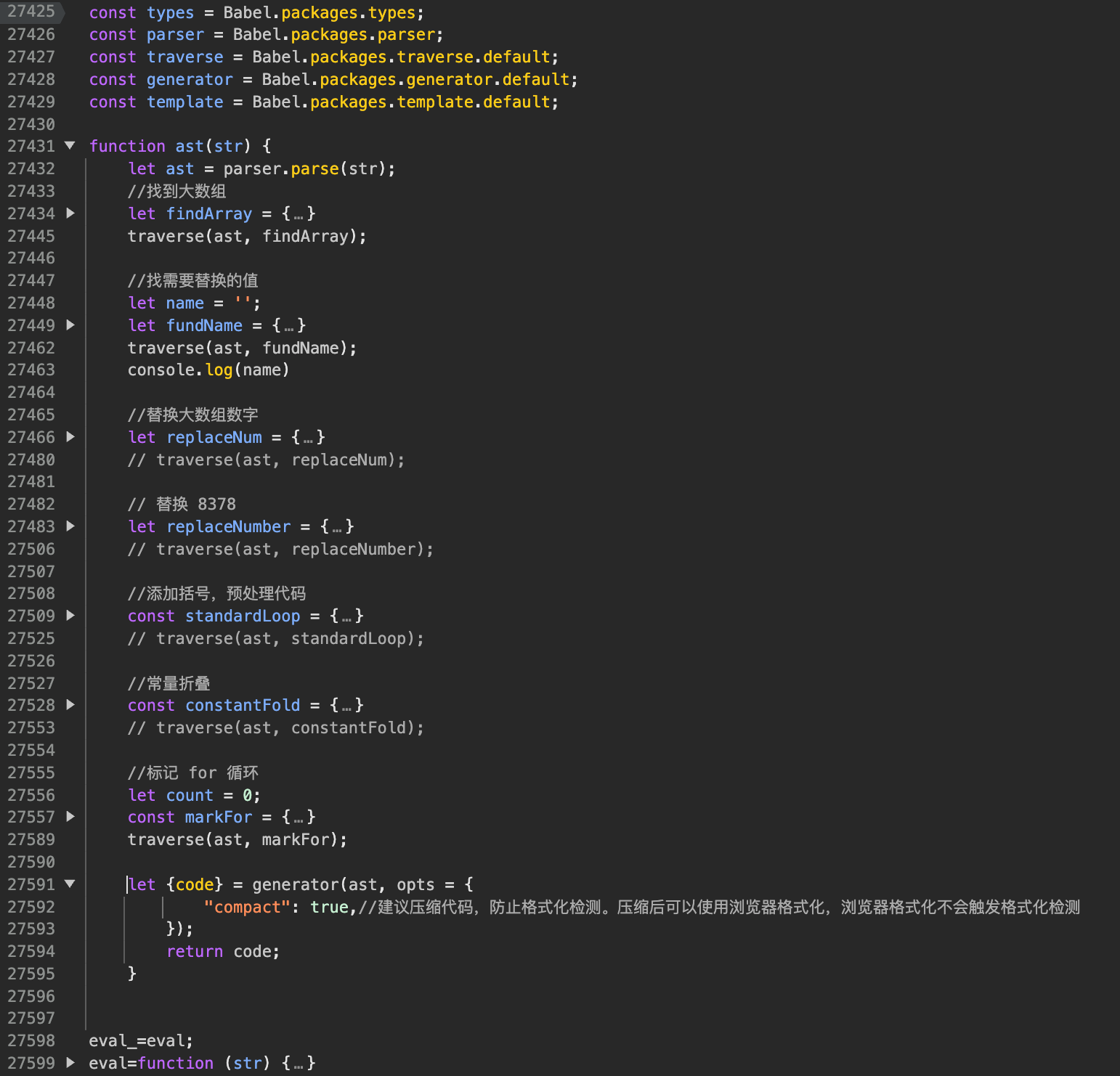Screen dimensions: 1120x1076
Task: Click line number 27591 in gutter
Action: 31,884
